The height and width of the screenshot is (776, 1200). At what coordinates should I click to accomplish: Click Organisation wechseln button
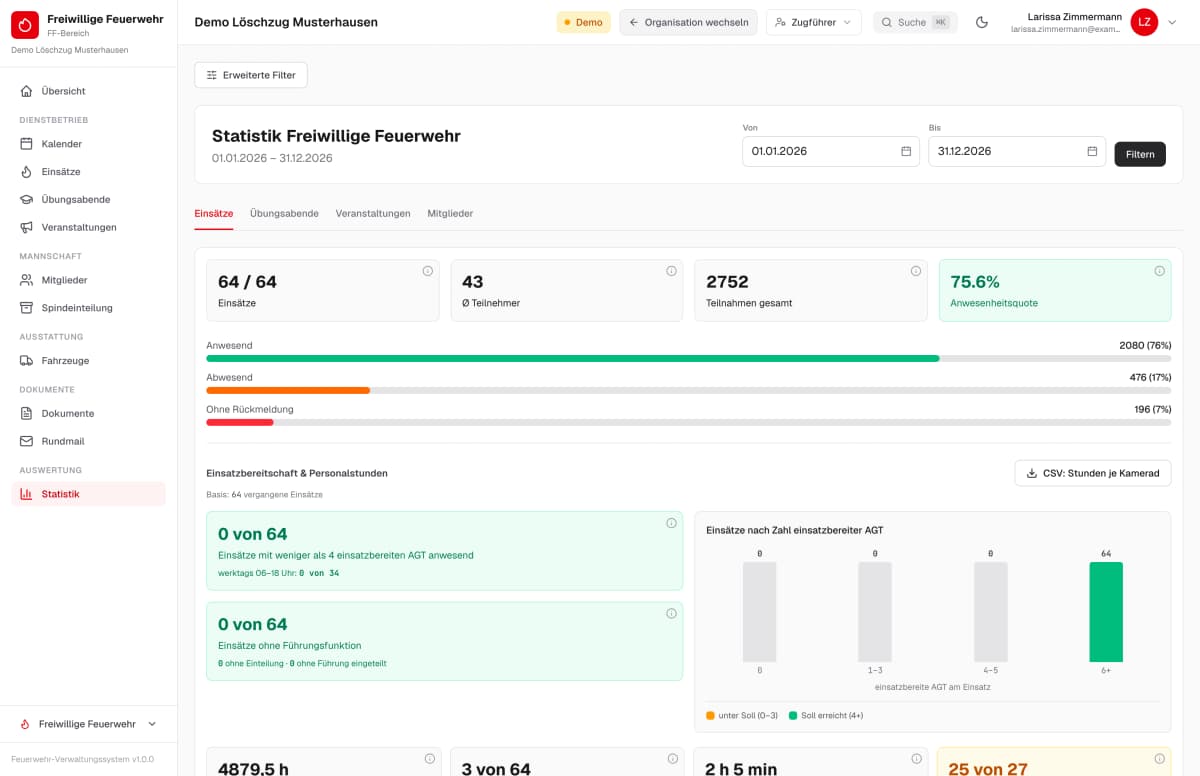click(688, 22)
